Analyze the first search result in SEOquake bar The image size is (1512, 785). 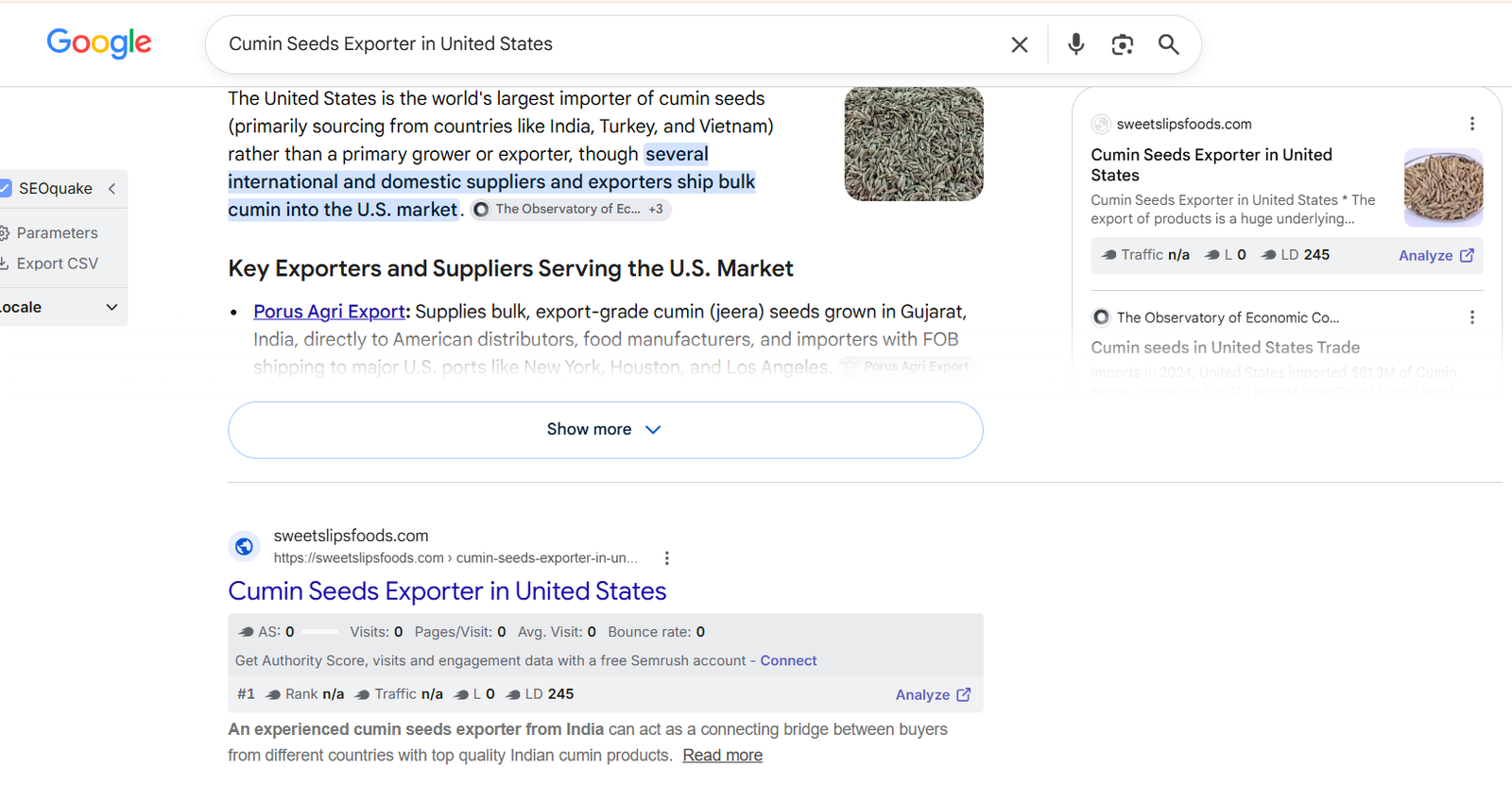(x=933, y=694)
